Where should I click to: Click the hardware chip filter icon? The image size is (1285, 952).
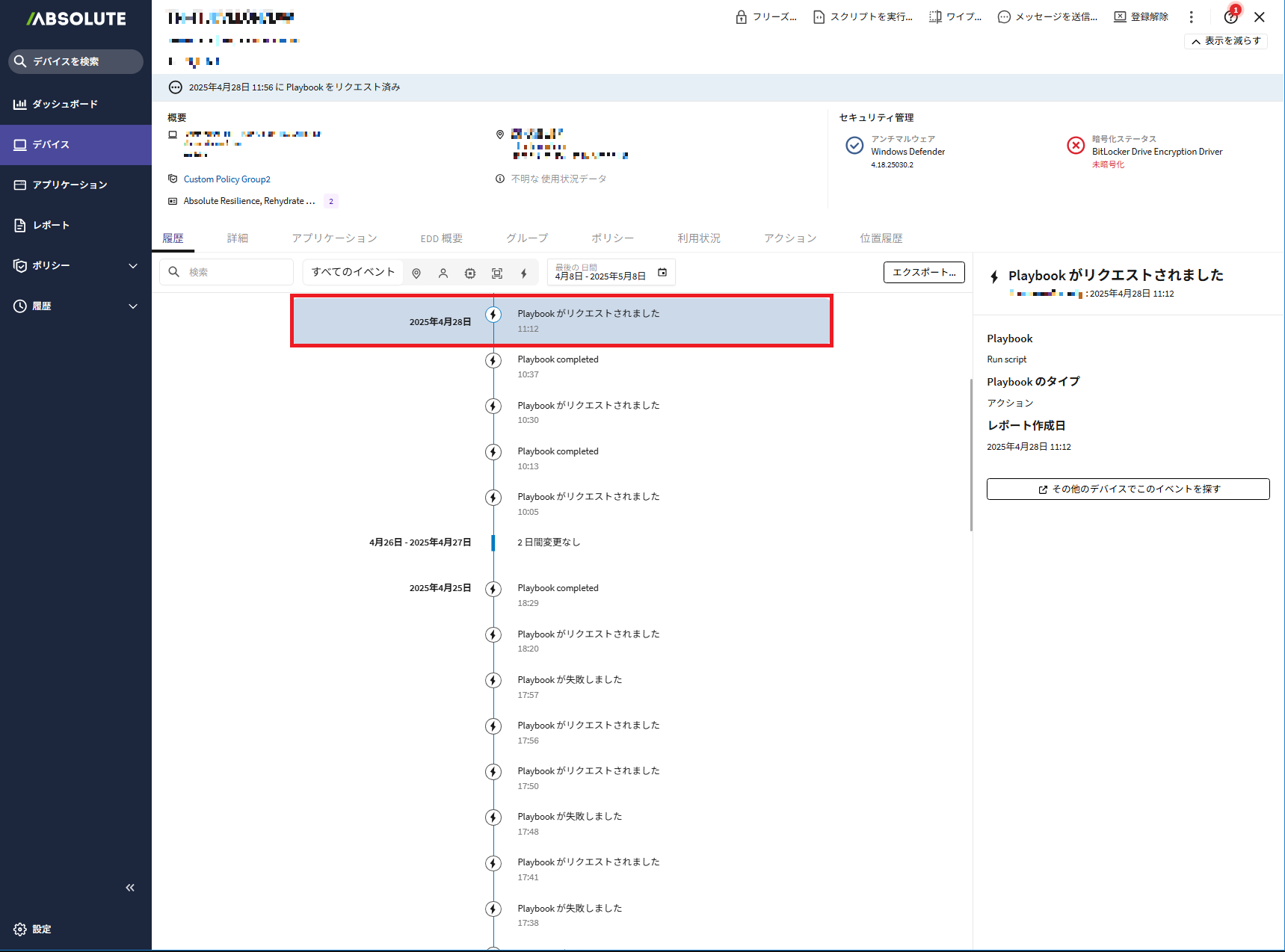click(x=470, y=273)
